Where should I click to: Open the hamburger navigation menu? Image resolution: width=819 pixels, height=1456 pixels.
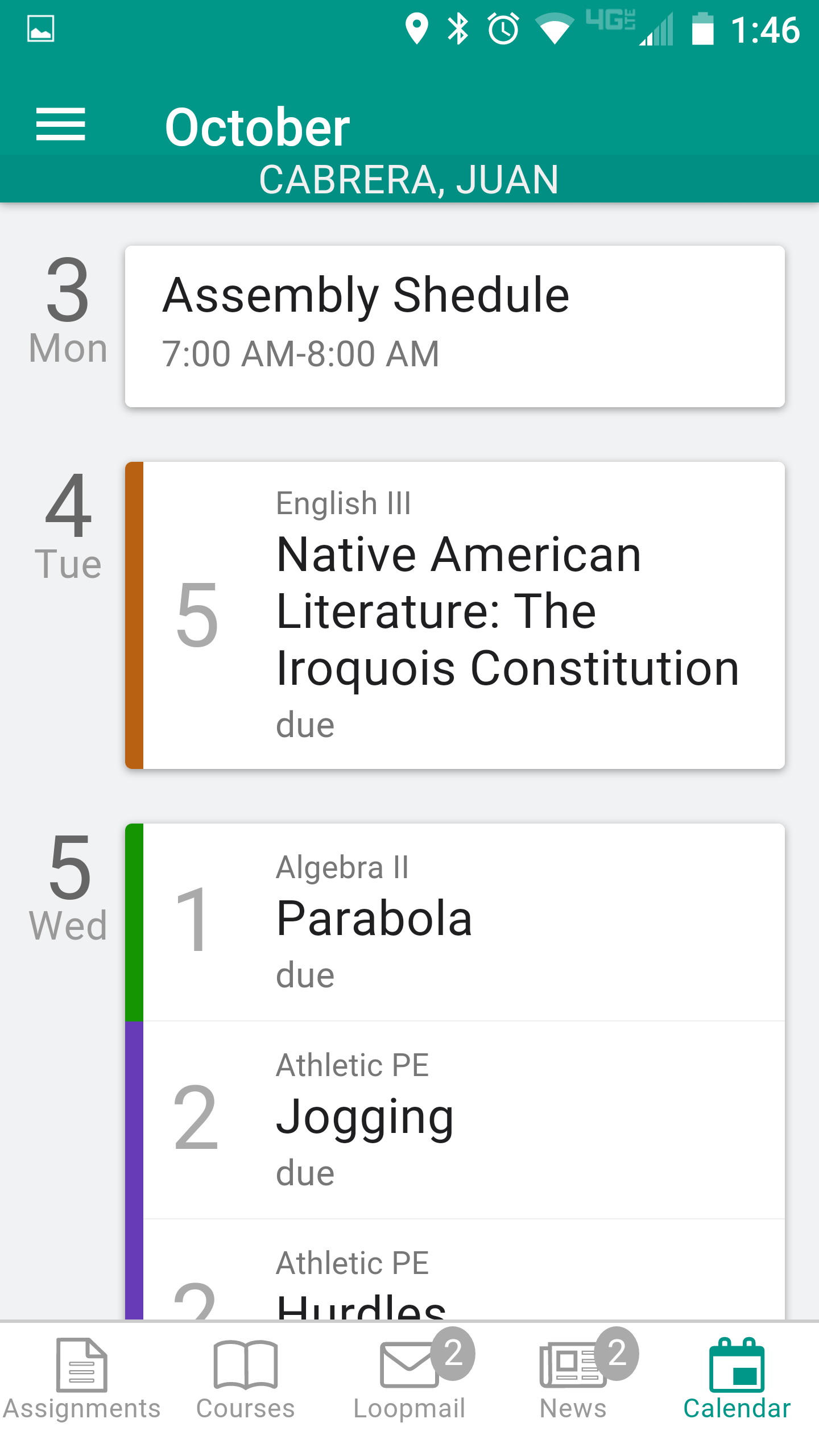[x=60, y=124]
